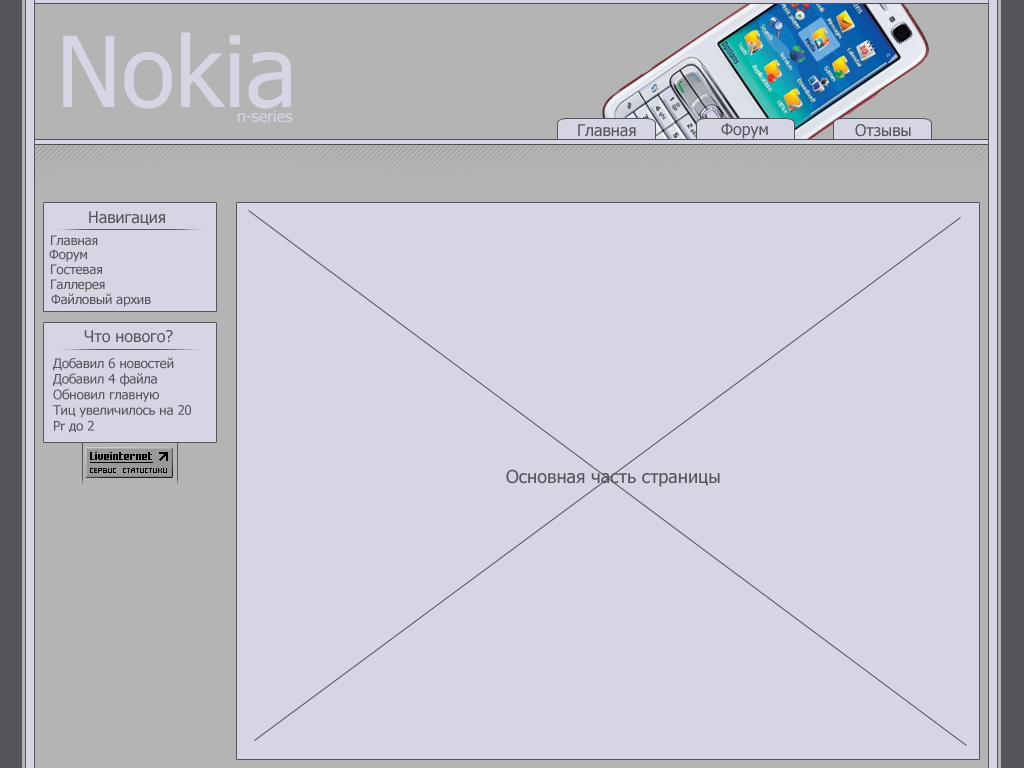This screenshot has height=768, width=1024.
Task: Click 'Обновил главную' in the news list
Action: tap(106, 394)
